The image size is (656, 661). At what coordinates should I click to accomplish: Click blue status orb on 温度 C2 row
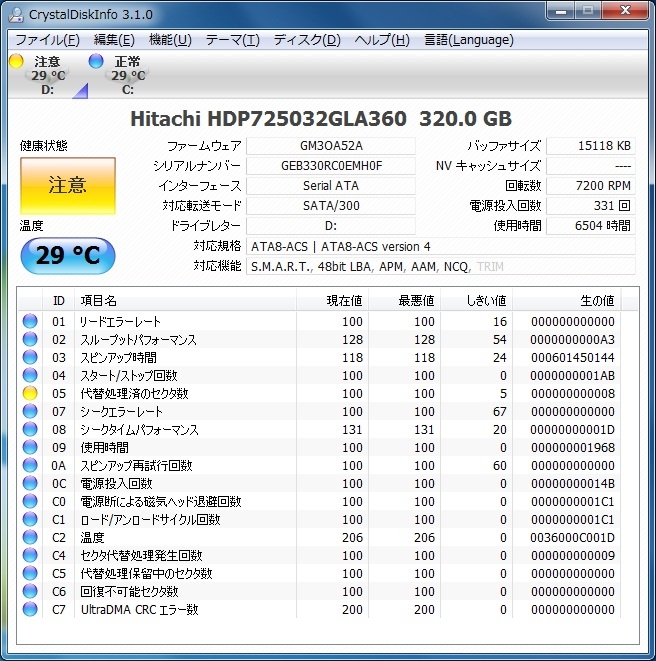click(x=30, y=538)
